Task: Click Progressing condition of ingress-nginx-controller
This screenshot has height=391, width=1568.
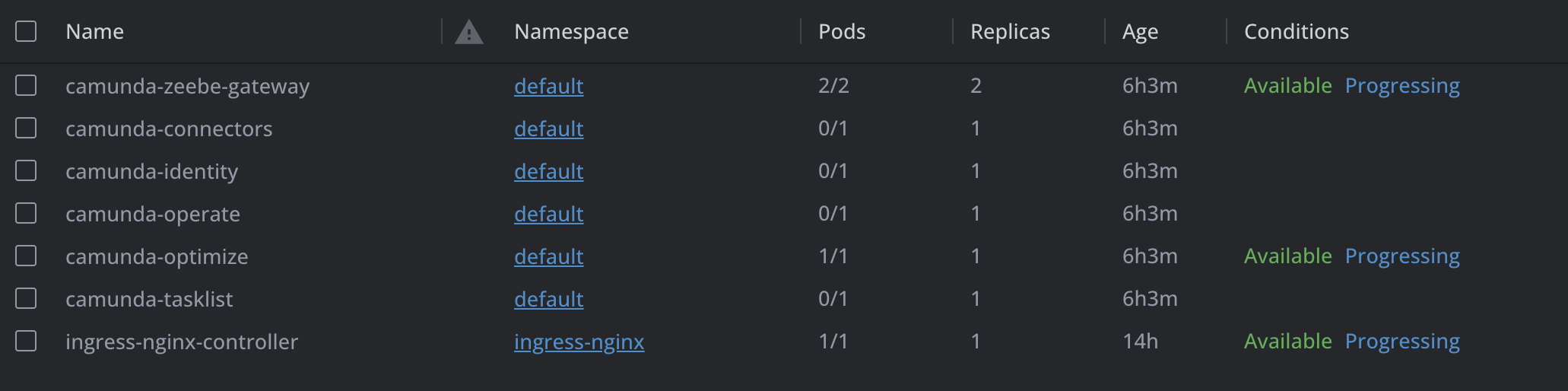Action: coord(1402,342)
